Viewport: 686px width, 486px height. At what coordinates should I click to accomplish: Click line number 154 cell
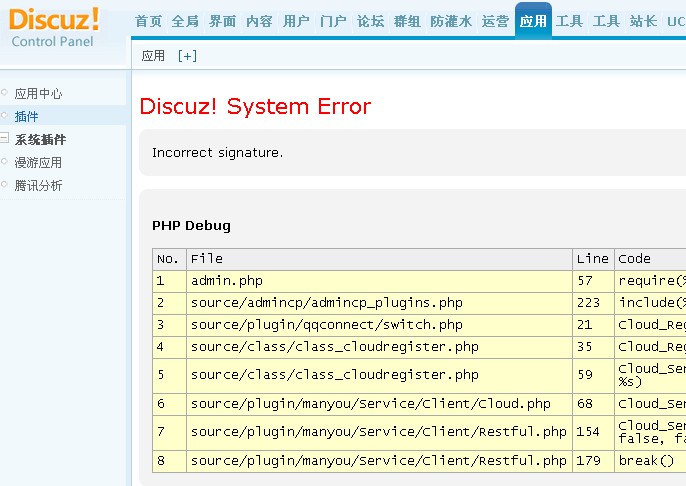[x=593, y=432]
